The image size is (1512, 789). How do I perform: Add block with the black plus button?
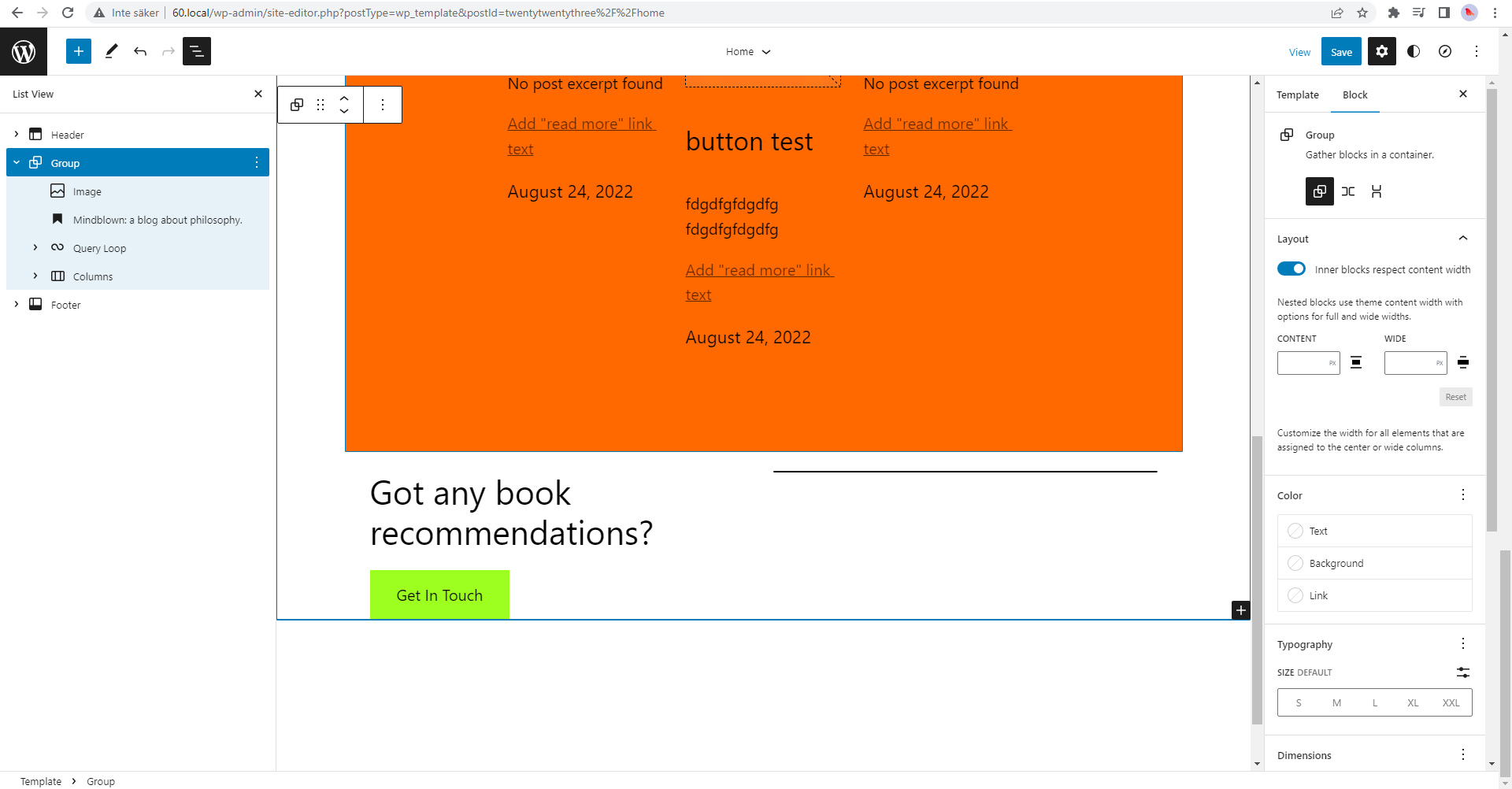pyautogui.click(x=1241, y=610)
